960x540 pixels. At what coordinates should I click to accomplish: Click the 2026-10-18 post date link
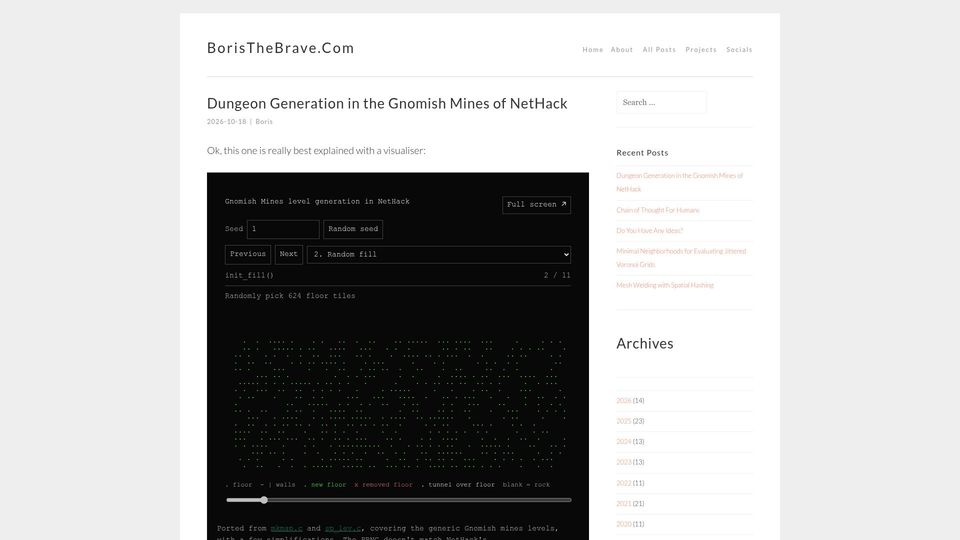pos(227,122)
